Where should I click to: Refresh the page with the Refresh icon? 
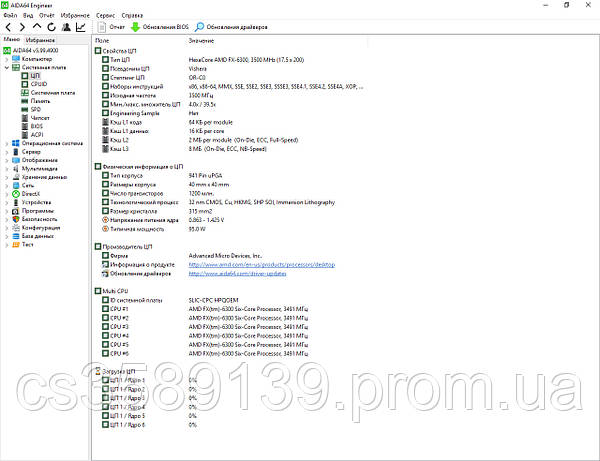[51, 27]
